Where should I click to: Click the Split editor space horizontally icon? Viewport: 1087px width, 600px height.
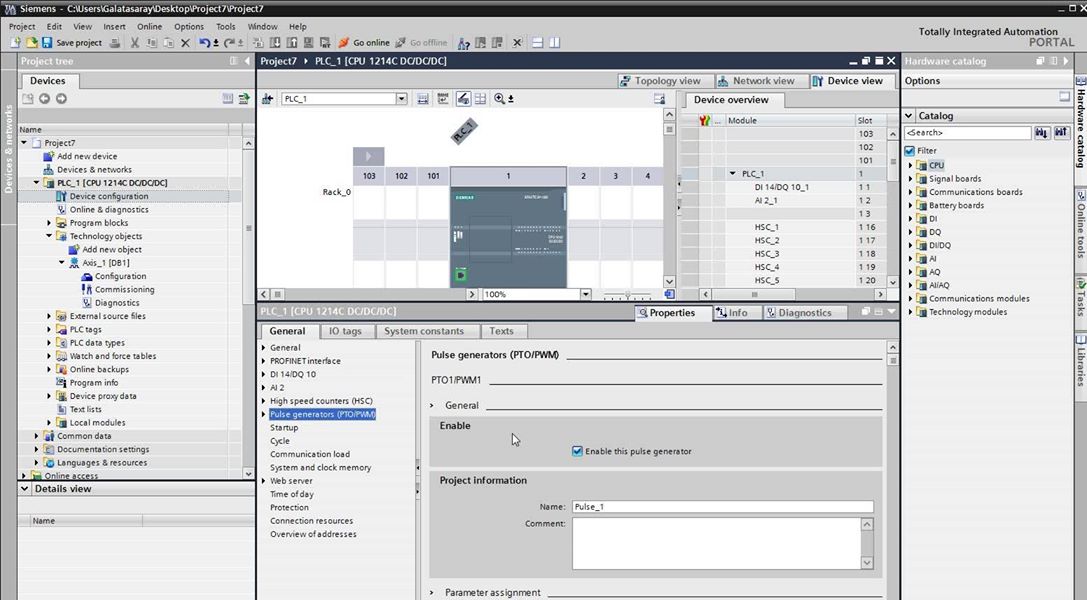(537, 42)
